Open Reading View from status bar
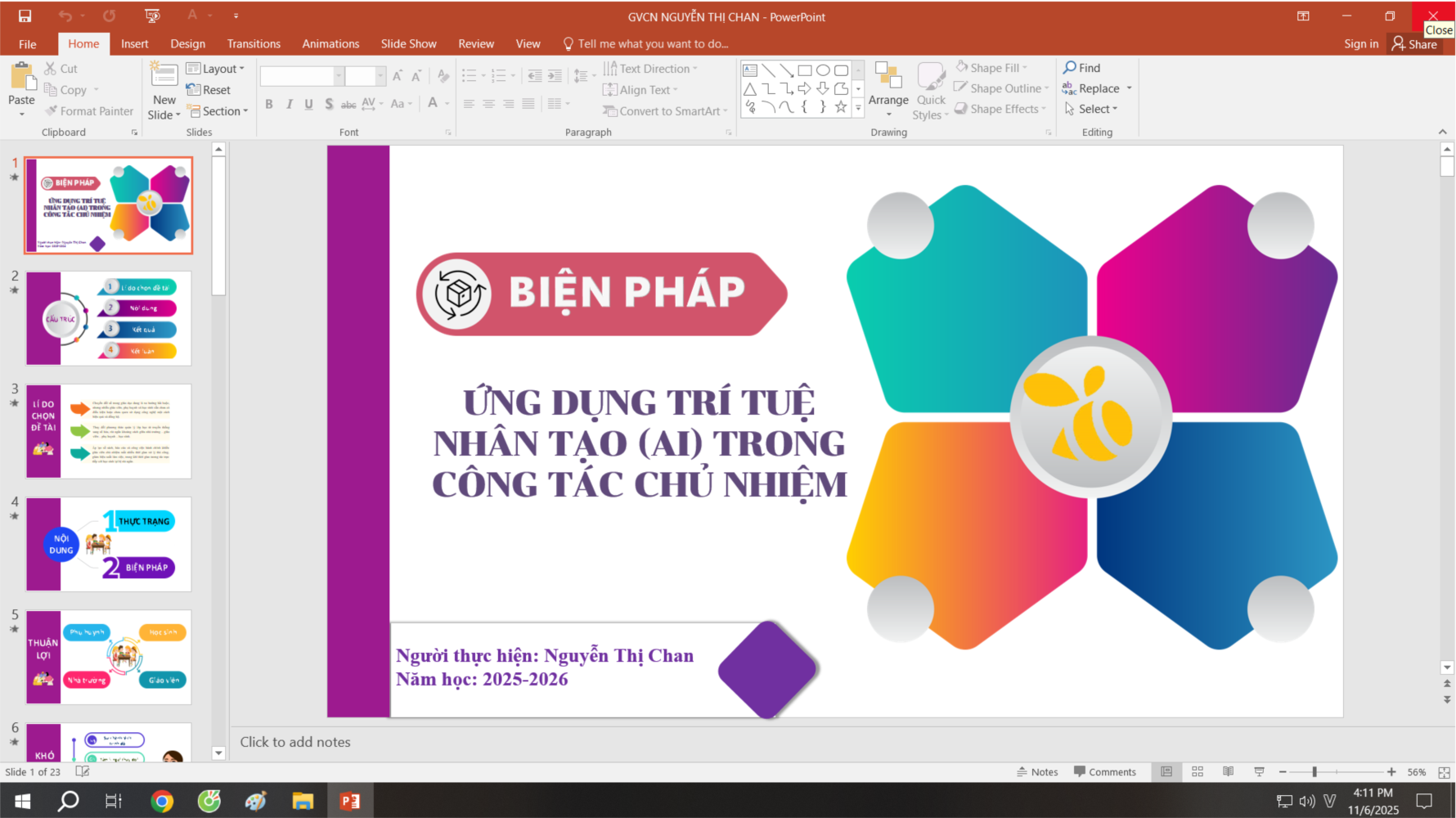1456x818 pixels. [x=1228, y=771]
